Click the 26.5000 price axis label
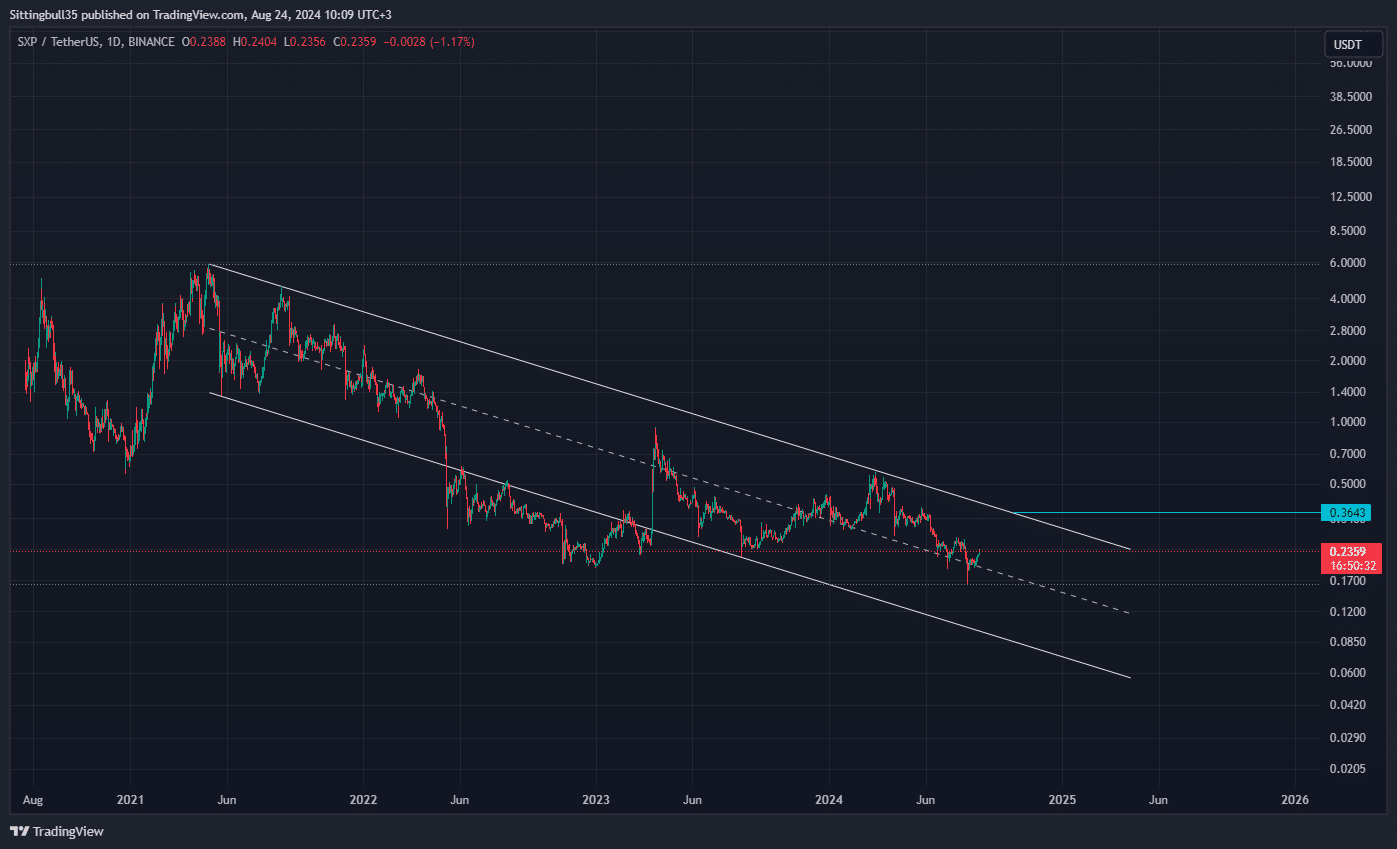 [x=1349, y=129]
